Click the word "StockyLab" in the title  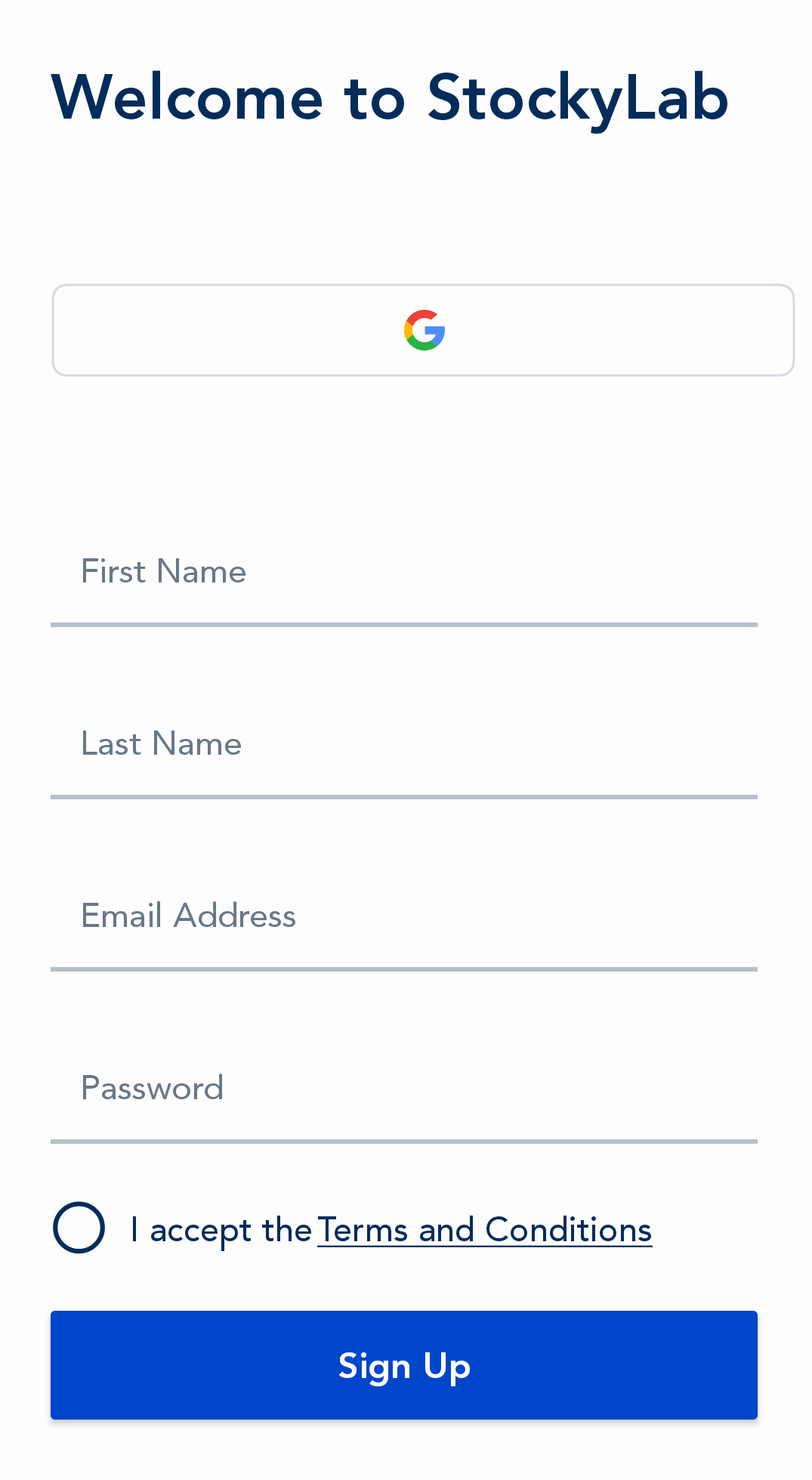click(x=578, y=97)
